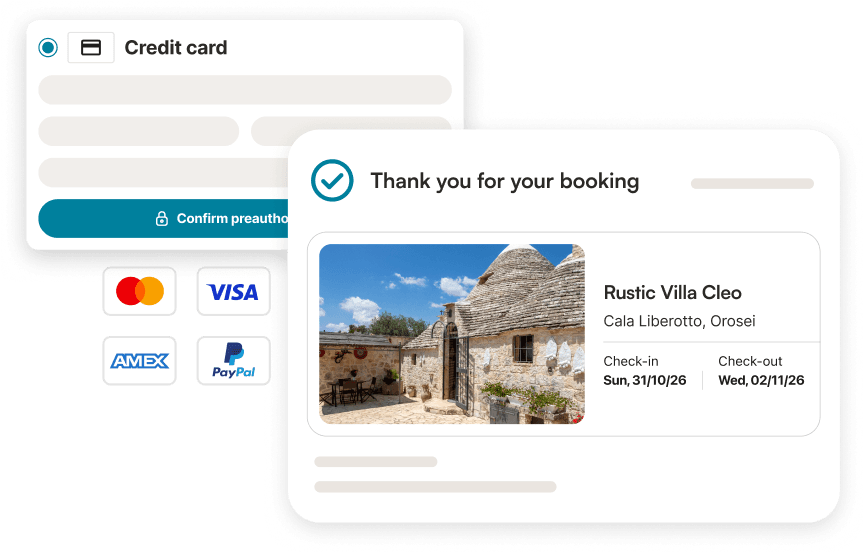Screen dimensions: 864x552
Task: Click the check-out date Wed, 02/11/26
Action: tap(761, 380)
